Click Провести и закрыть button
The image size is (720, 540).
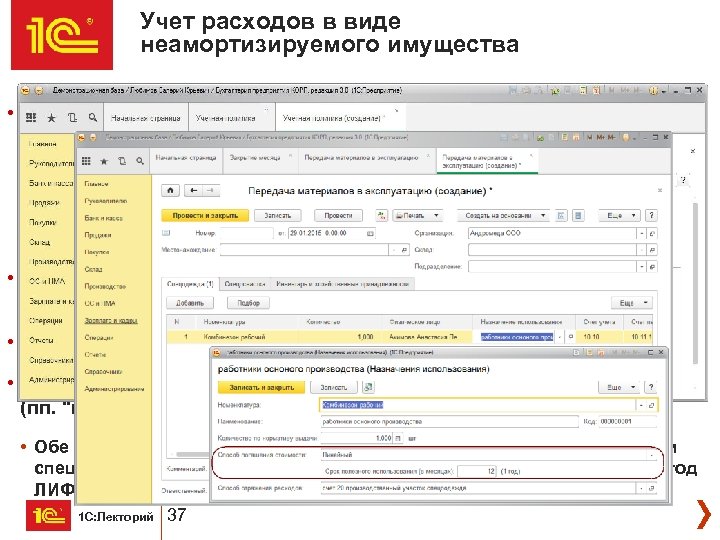coord(205,215)
